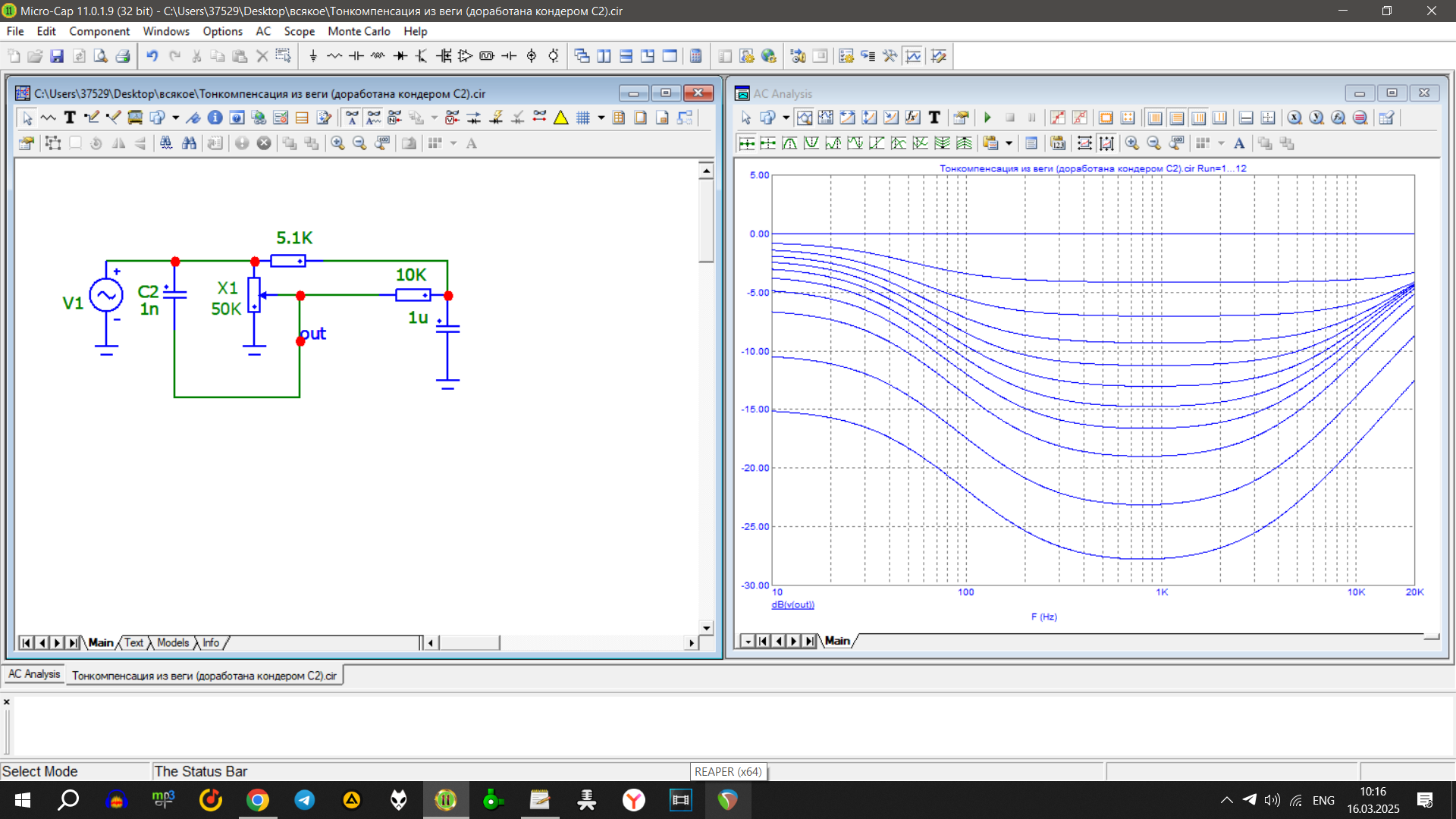Open the Monte Carlo menu
Screen dimensions: 1456x819
359,31
